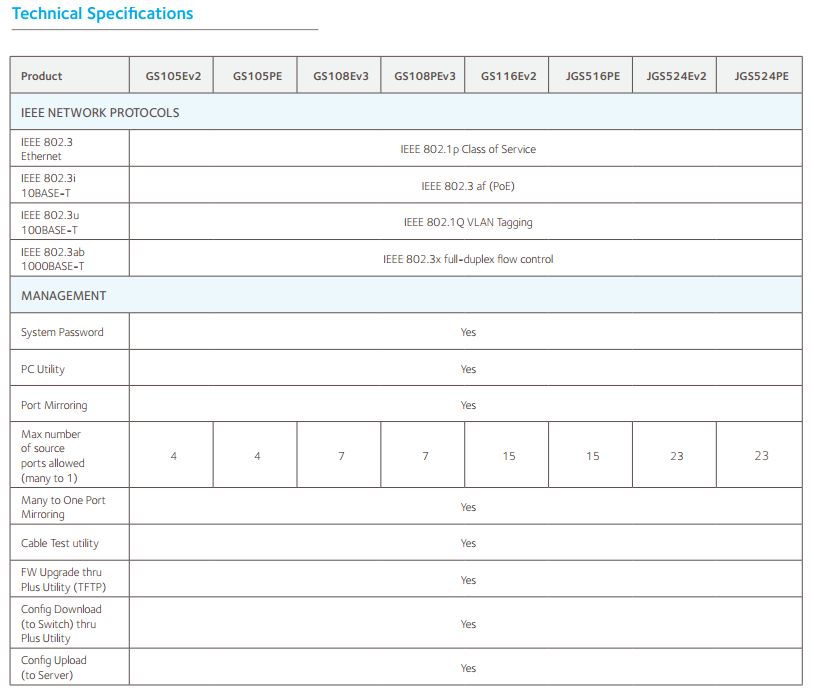814x695 pixels.
Task: Select the IEEE 802.1Q VLAN Tagging cell
Action: (467, 223)
